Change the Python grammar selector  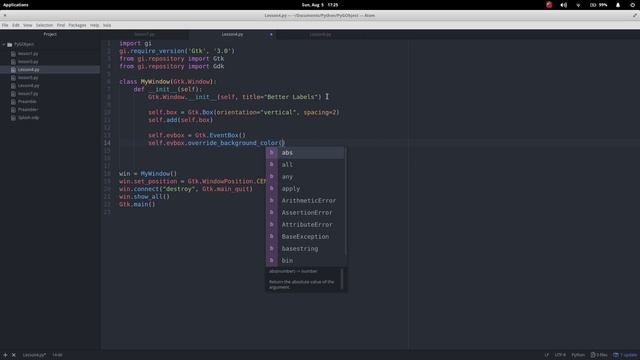pyautogui.click(x=578, y=355)
